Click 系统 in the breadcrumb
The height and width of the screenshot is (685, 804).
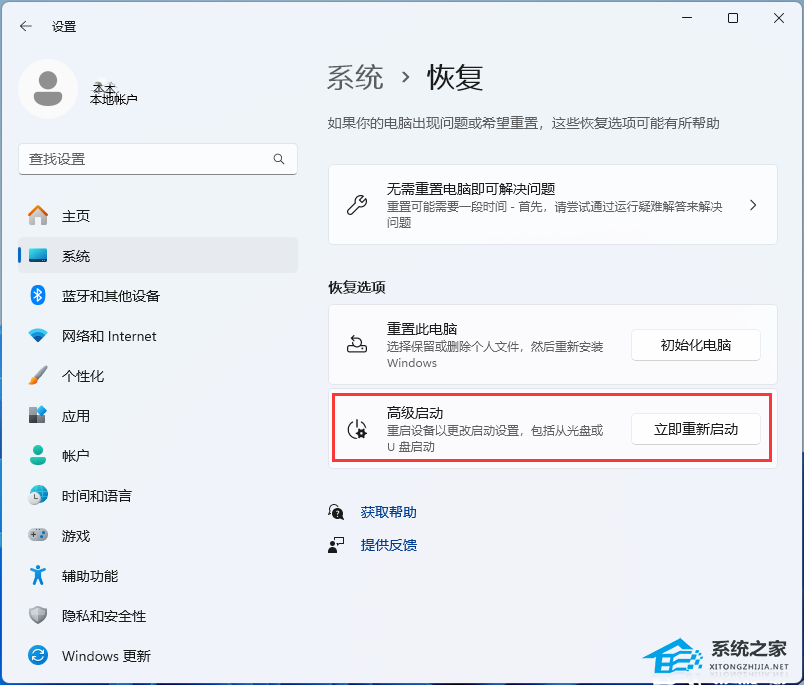pos(355,78)
